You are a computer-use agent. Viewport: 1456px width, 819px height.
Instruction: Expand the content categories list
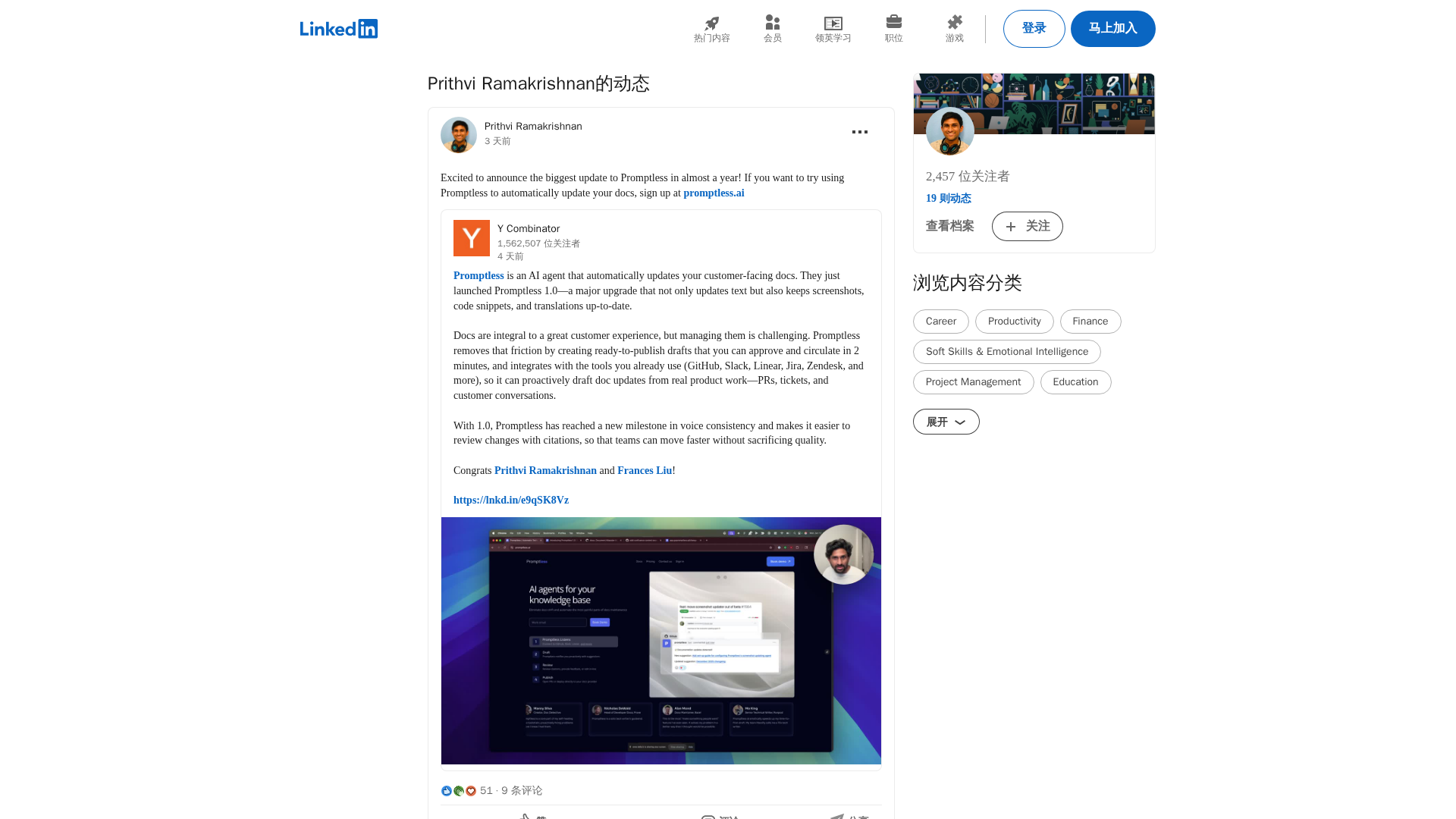point(946,422)
